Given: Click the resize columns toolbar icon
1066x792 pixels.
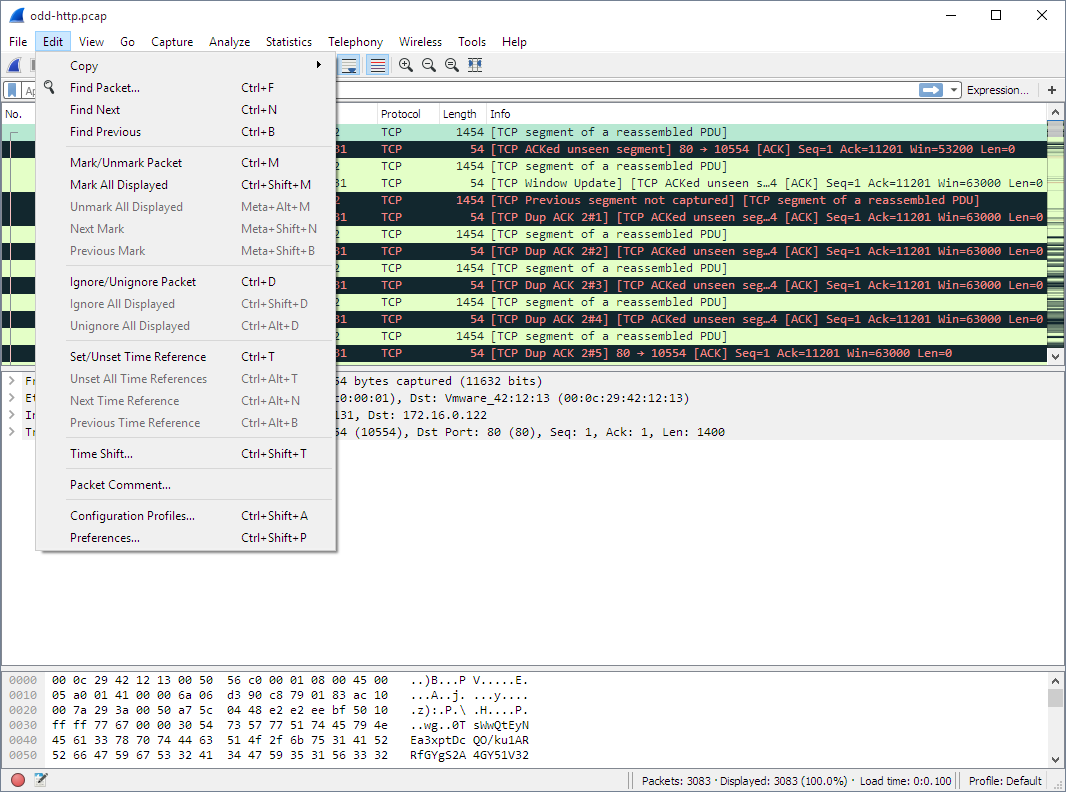Looking at the screenshot, I should [x=475, y=65].
